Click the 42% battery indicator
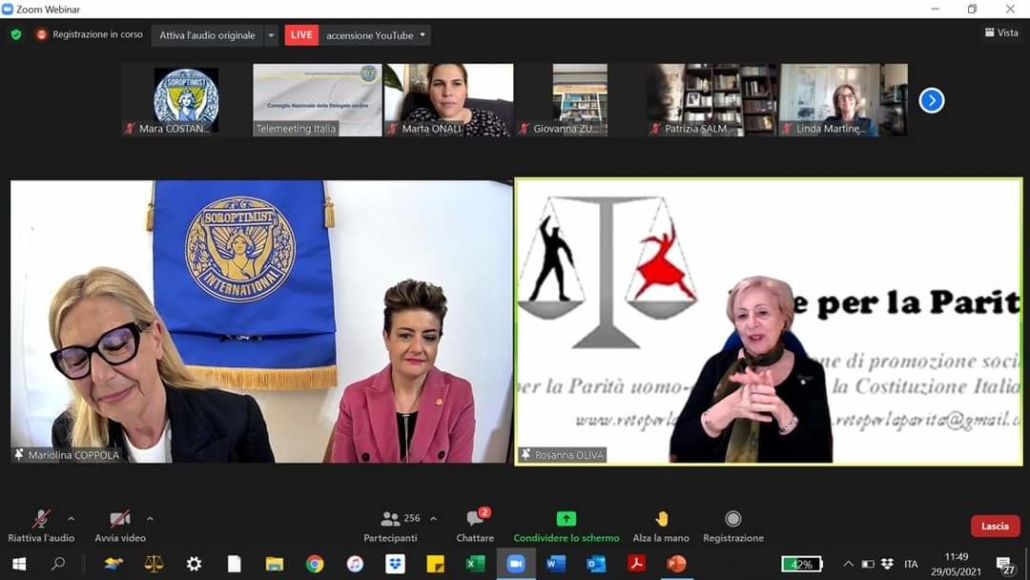 pyautogui.click(x=802, y=564)
